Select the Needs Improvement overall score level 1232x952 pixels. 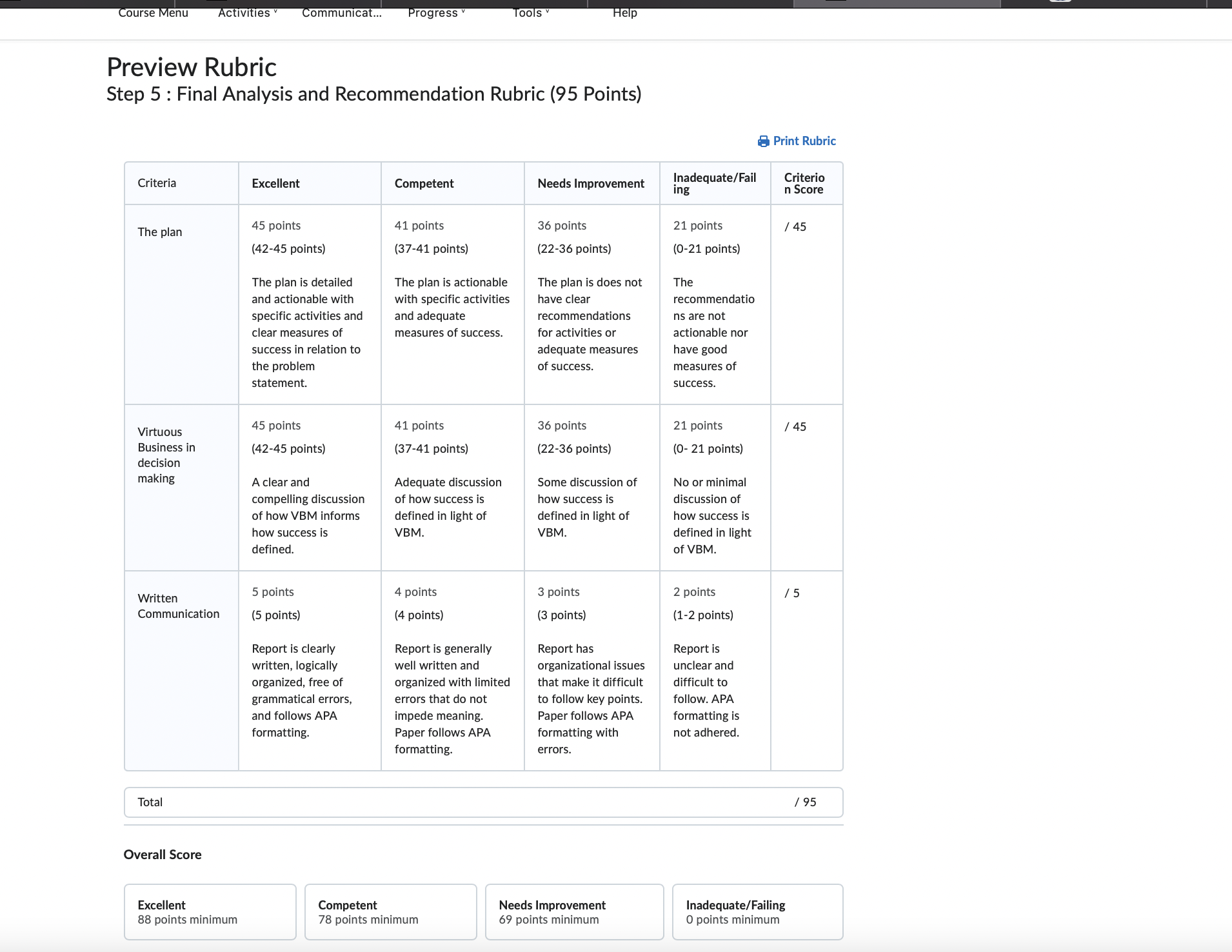click(575, 912)
